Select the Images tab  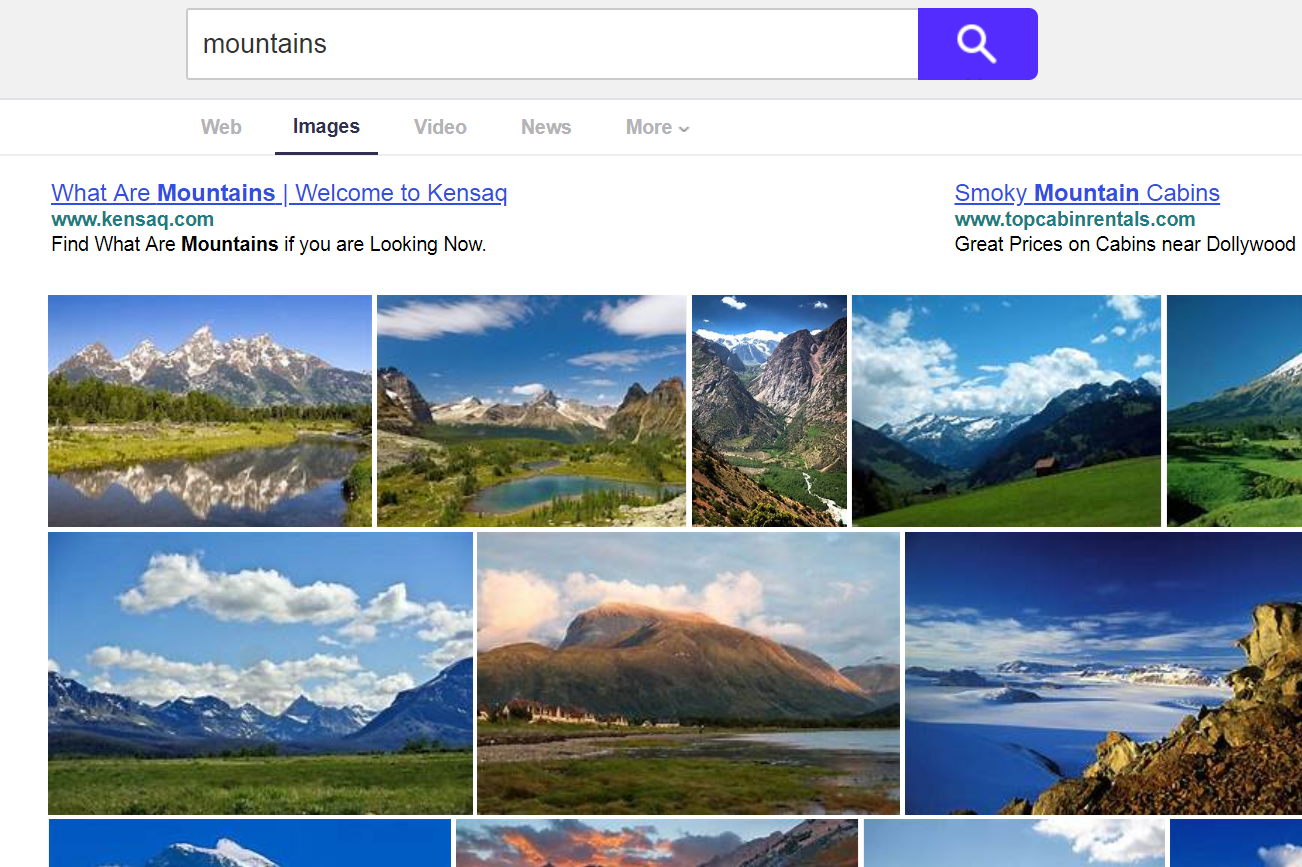[326, 127]
